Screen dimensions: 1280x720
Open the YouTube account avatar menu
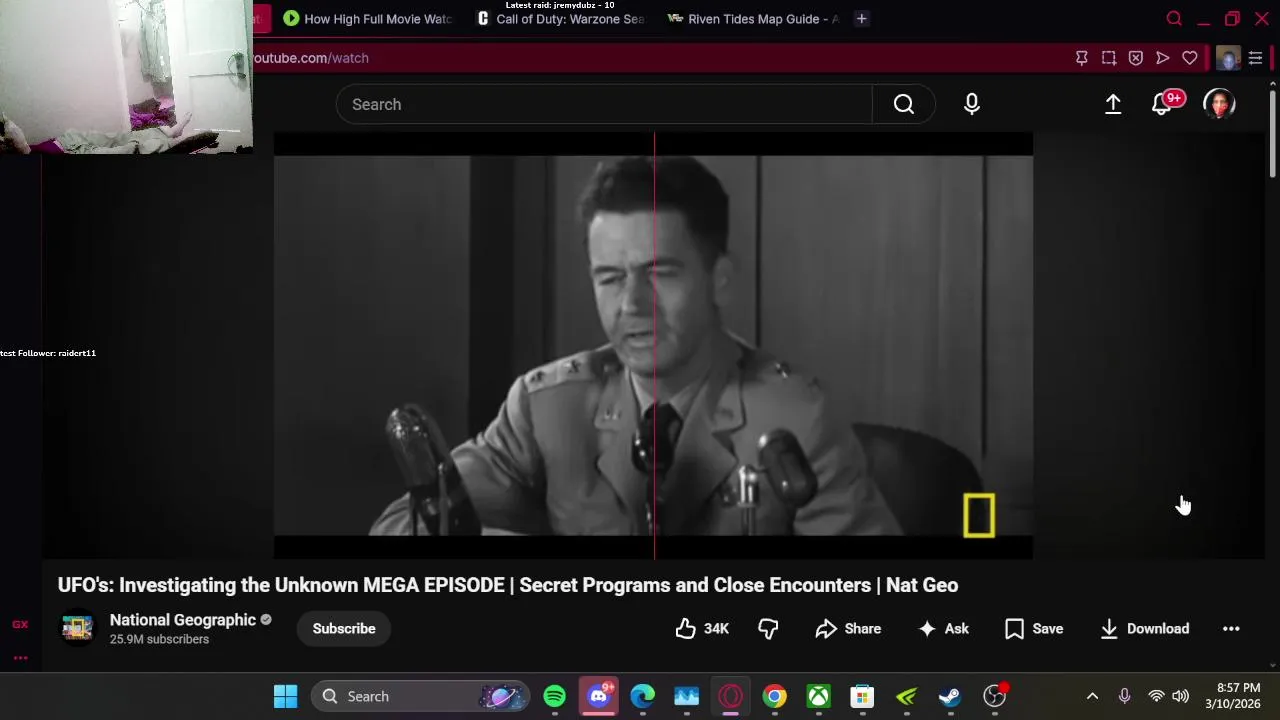[x=1219, y=104]
